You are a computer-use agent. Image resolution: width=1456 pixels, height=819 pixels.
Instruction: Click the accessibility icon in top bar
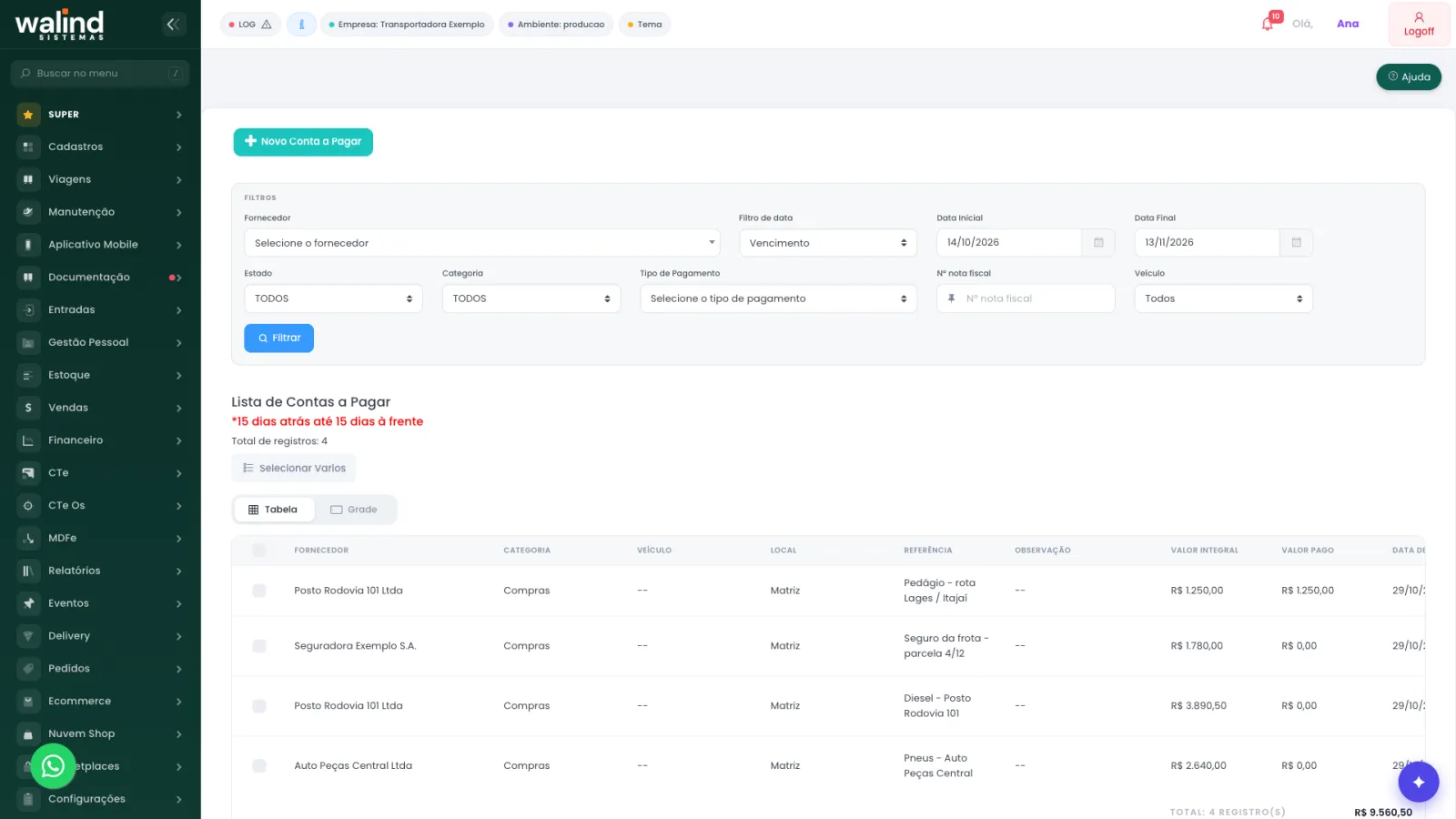click(301, 25)
